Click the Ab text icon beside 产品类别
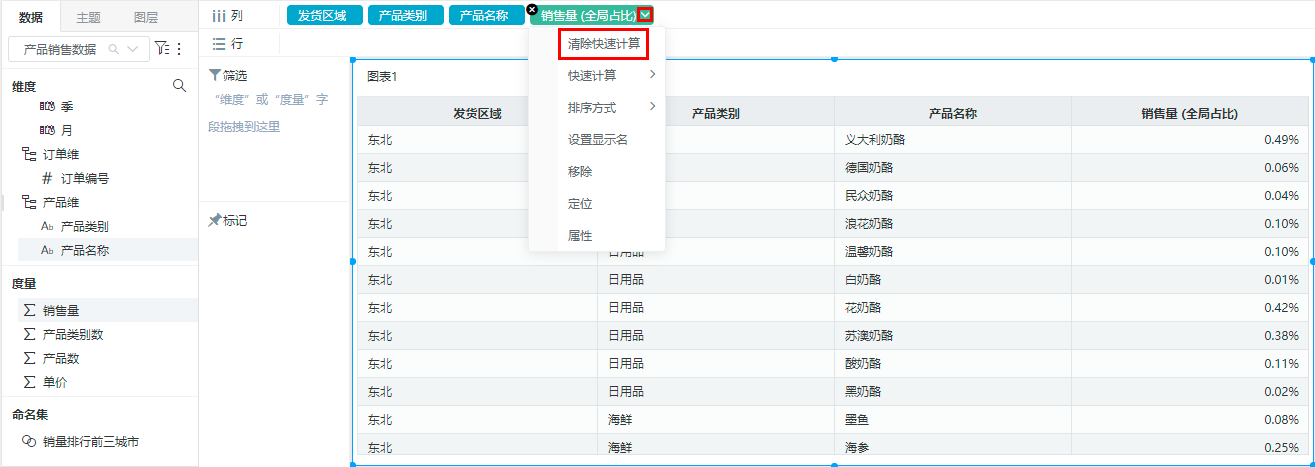1315x467 pixels. (x=47, y=227)
